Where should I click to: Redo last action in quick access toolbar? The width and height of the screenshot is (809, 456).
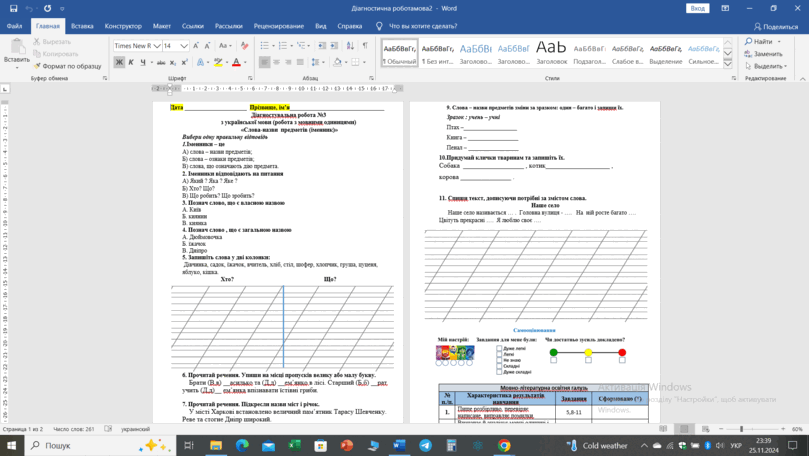pos(47,8)
